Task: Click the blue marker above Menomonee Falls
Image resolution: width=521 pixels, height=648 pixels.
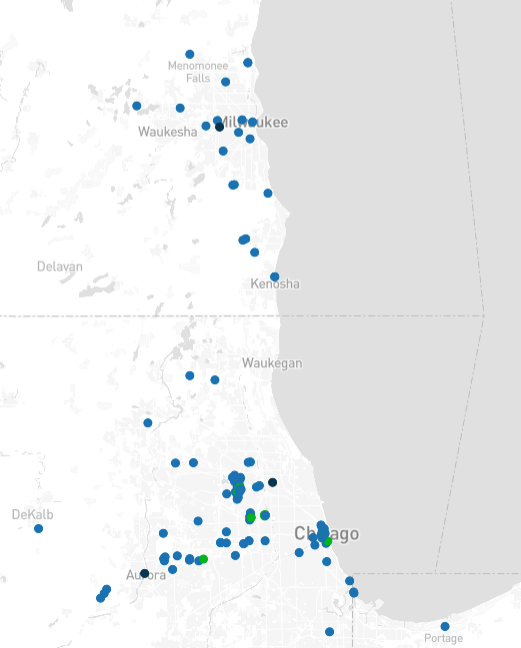Action: pos(190,54)
